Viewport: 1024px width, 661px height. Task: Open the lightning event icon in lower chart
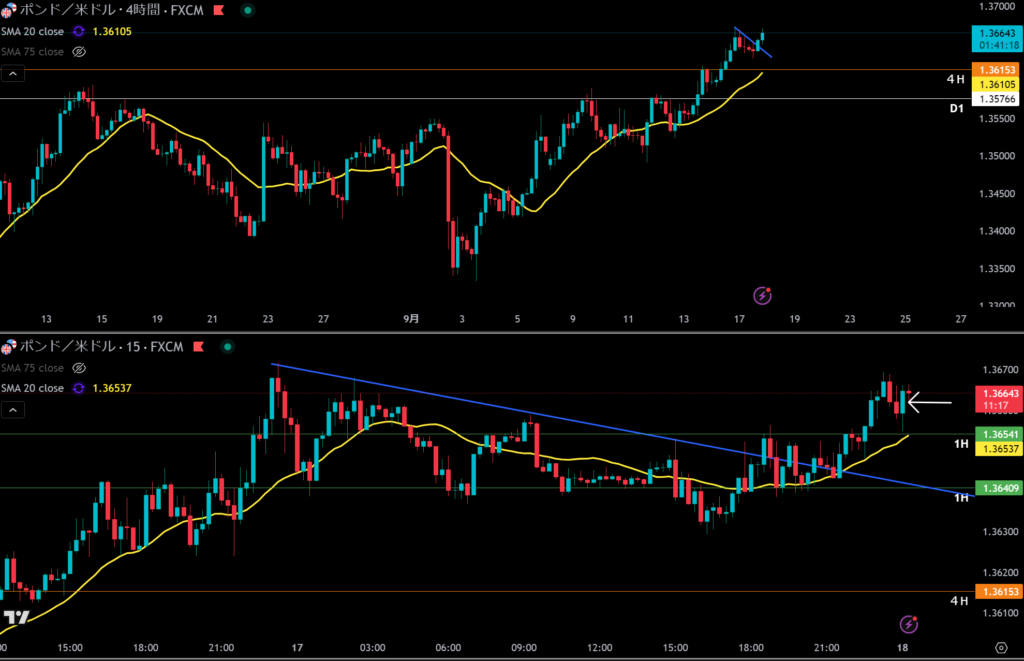[x=909, y=624]
